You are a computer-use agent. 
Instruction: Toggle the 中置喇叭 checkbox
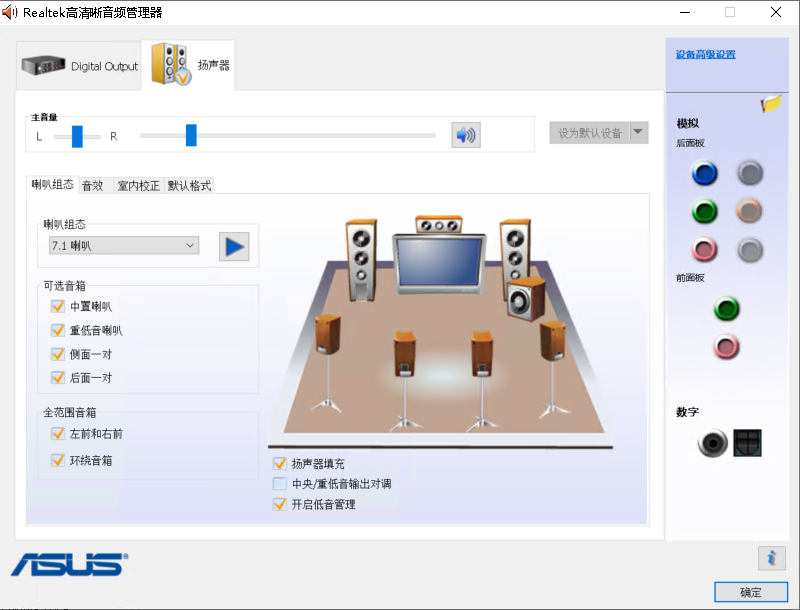point(58,306)
